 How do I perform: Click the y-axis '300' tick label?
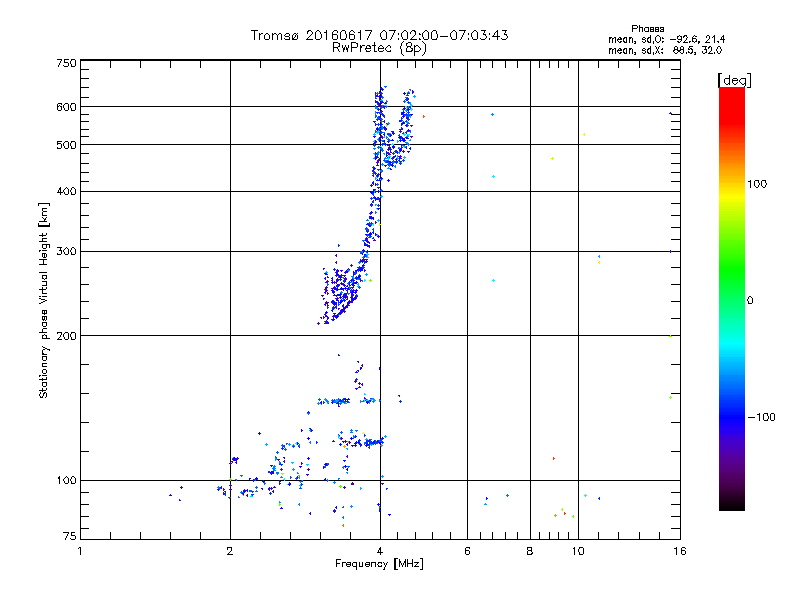(x=66, y=252)
